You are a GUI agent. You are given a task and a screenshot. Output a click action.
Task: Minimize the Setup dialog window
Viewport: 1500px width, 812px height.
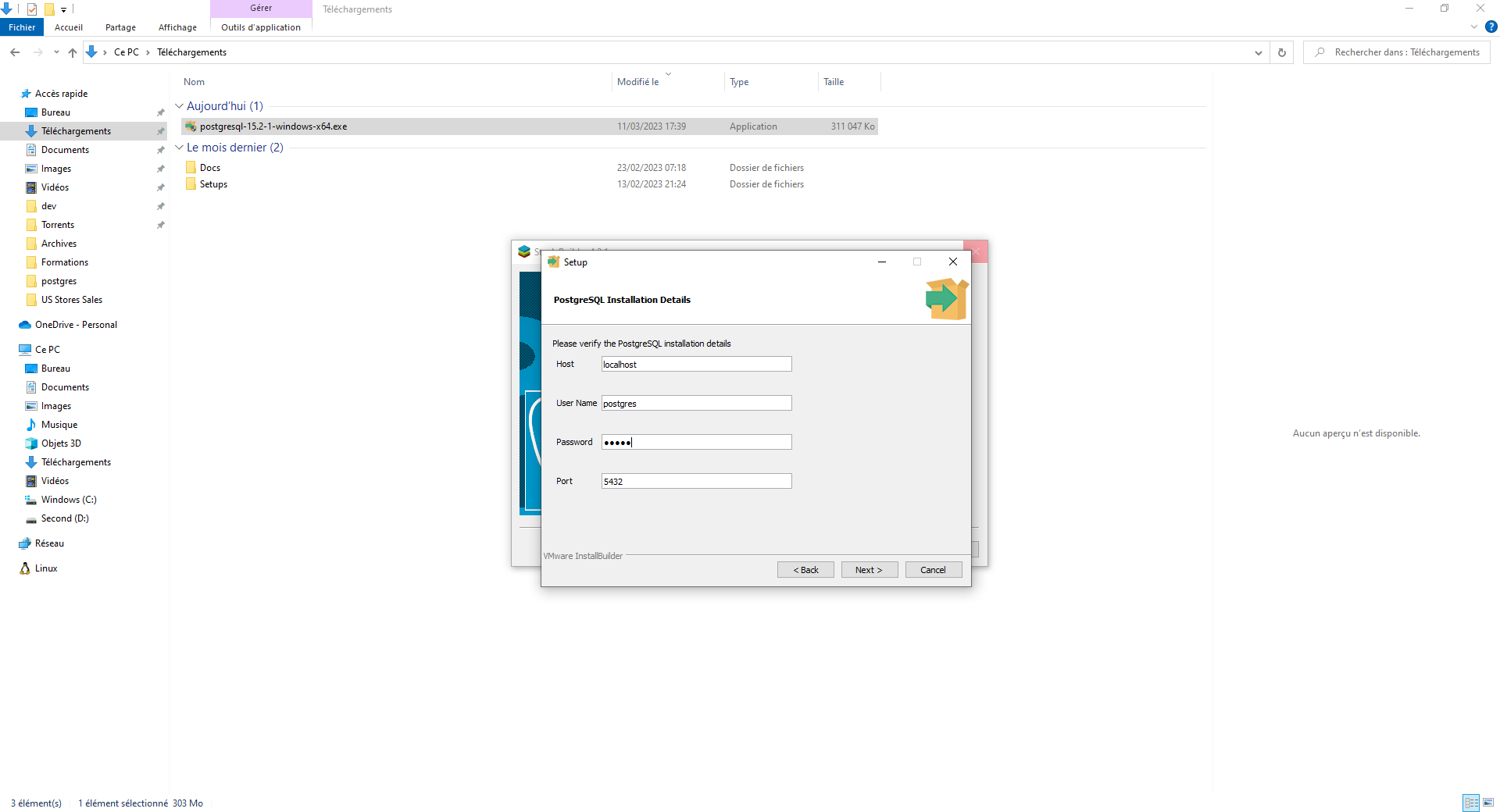click(x=882, y=262)
